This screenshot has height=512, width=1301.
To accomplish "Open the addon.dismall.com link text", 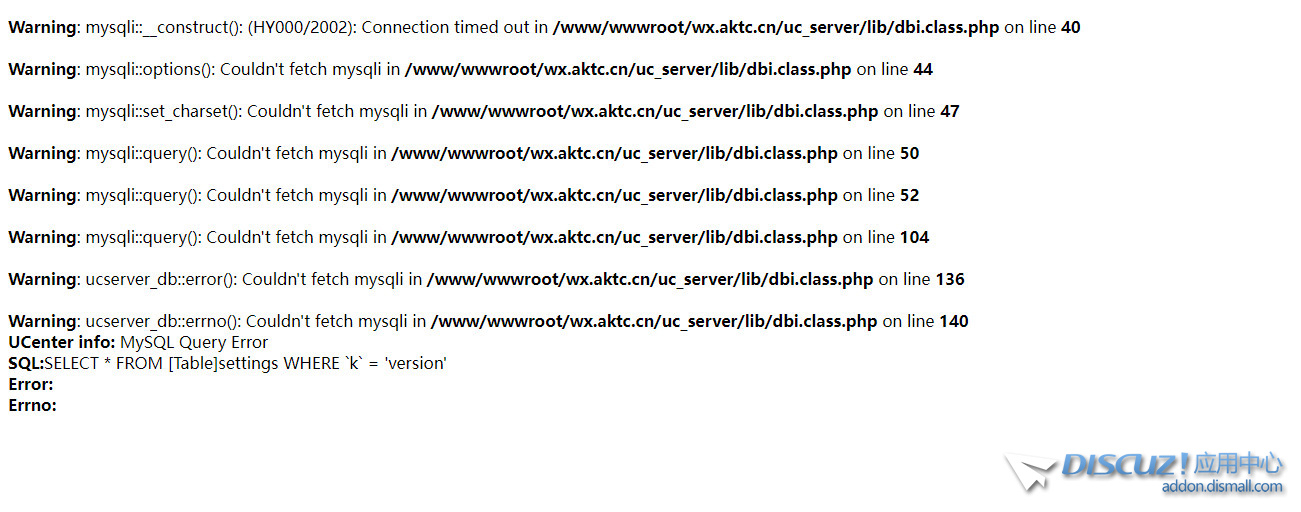I will (1222, 486).
